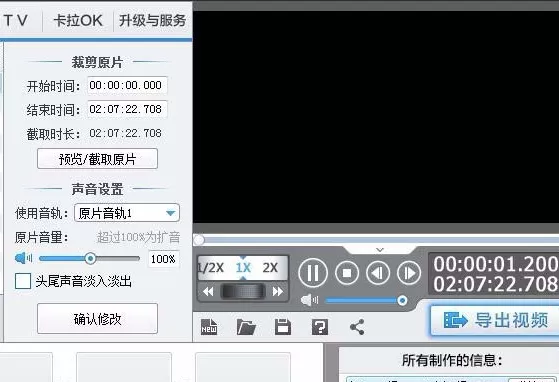The height and width of the screenshot is (382, 559).
Task: Click the total duration 02:07:22.708 in player
Action: pyautogui.click(x=496, y=284)
